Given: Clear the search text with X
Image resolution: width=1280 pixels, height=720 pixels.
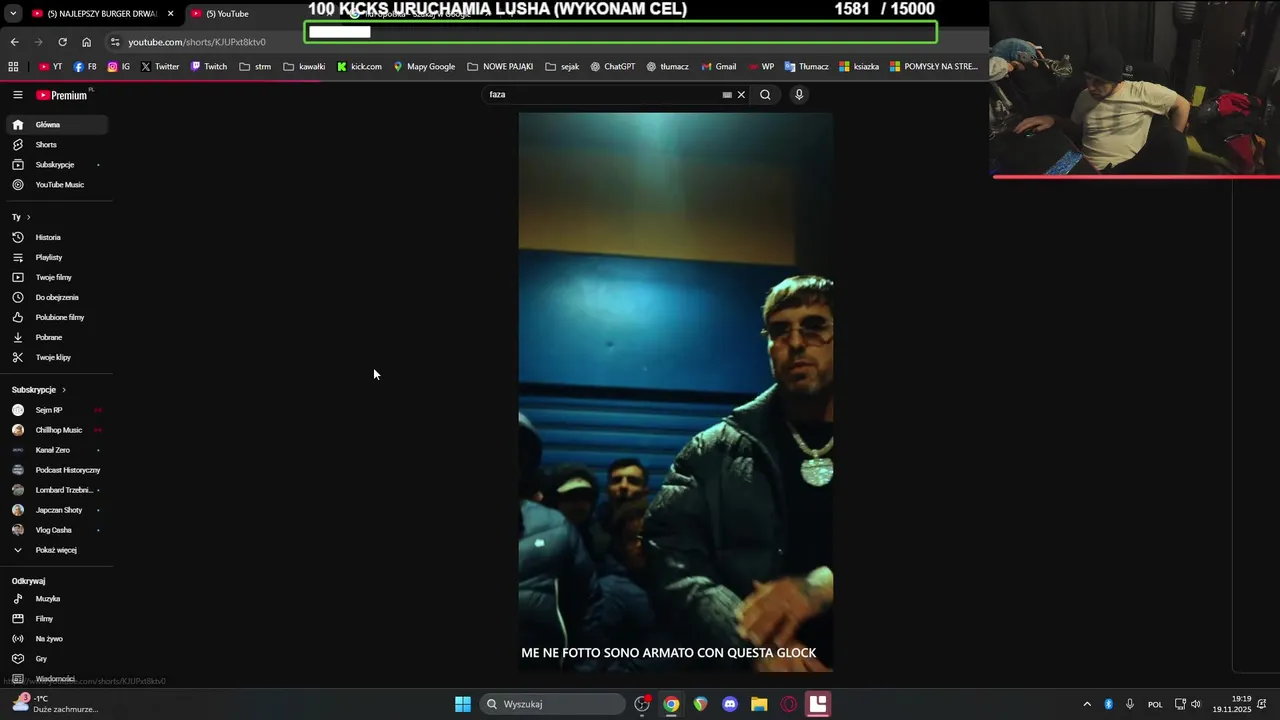Looking at the screenshot, I should tap(741, 95).
